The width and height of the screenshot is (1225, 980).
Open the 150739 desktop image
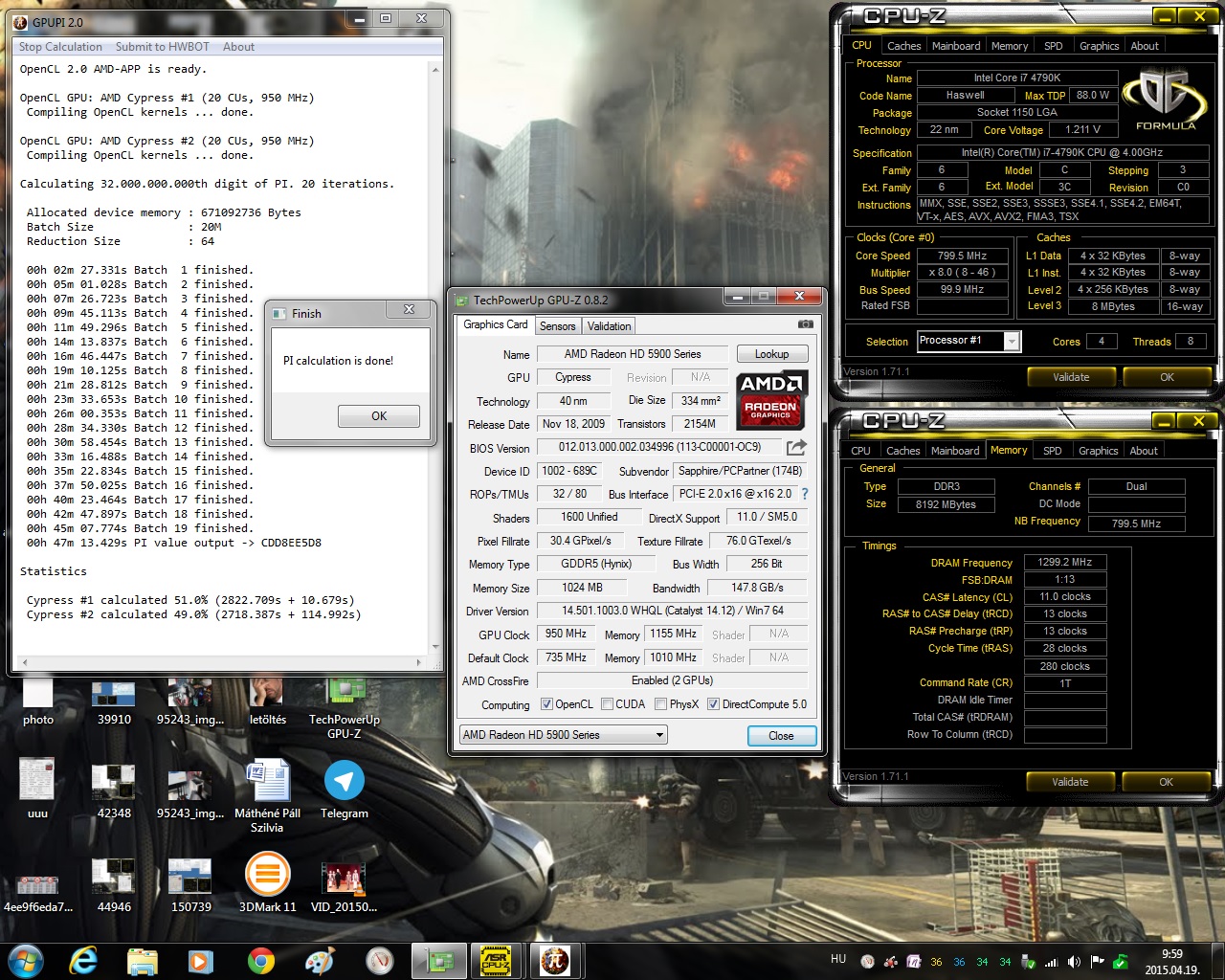191,882
